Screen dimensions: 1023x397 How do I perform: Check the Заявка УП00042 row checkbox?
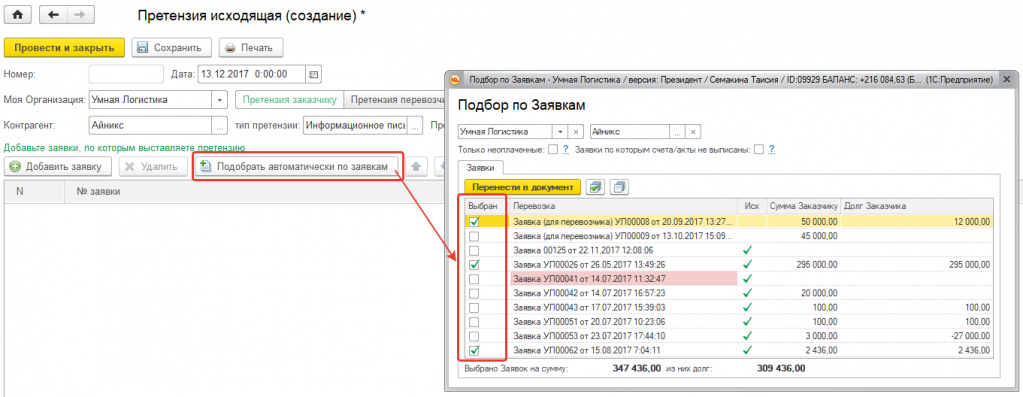coord(474,293)
